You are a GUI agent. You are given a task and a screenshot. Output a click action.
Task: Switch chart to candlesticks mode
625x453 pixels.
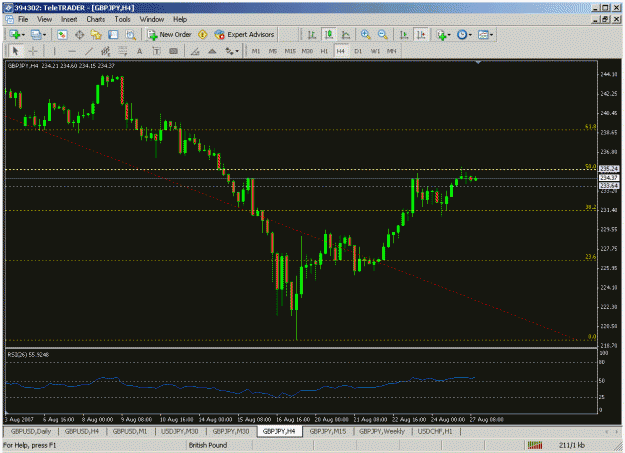tap(329, 35)
